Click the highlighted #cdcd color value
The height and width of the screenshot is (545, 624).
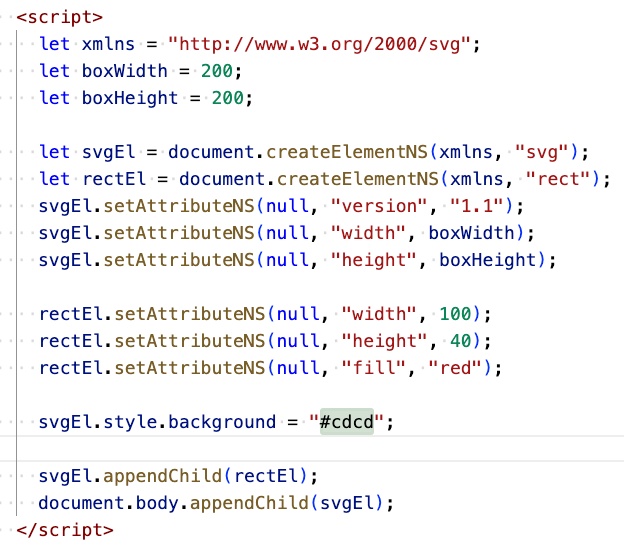coord(347,422)
